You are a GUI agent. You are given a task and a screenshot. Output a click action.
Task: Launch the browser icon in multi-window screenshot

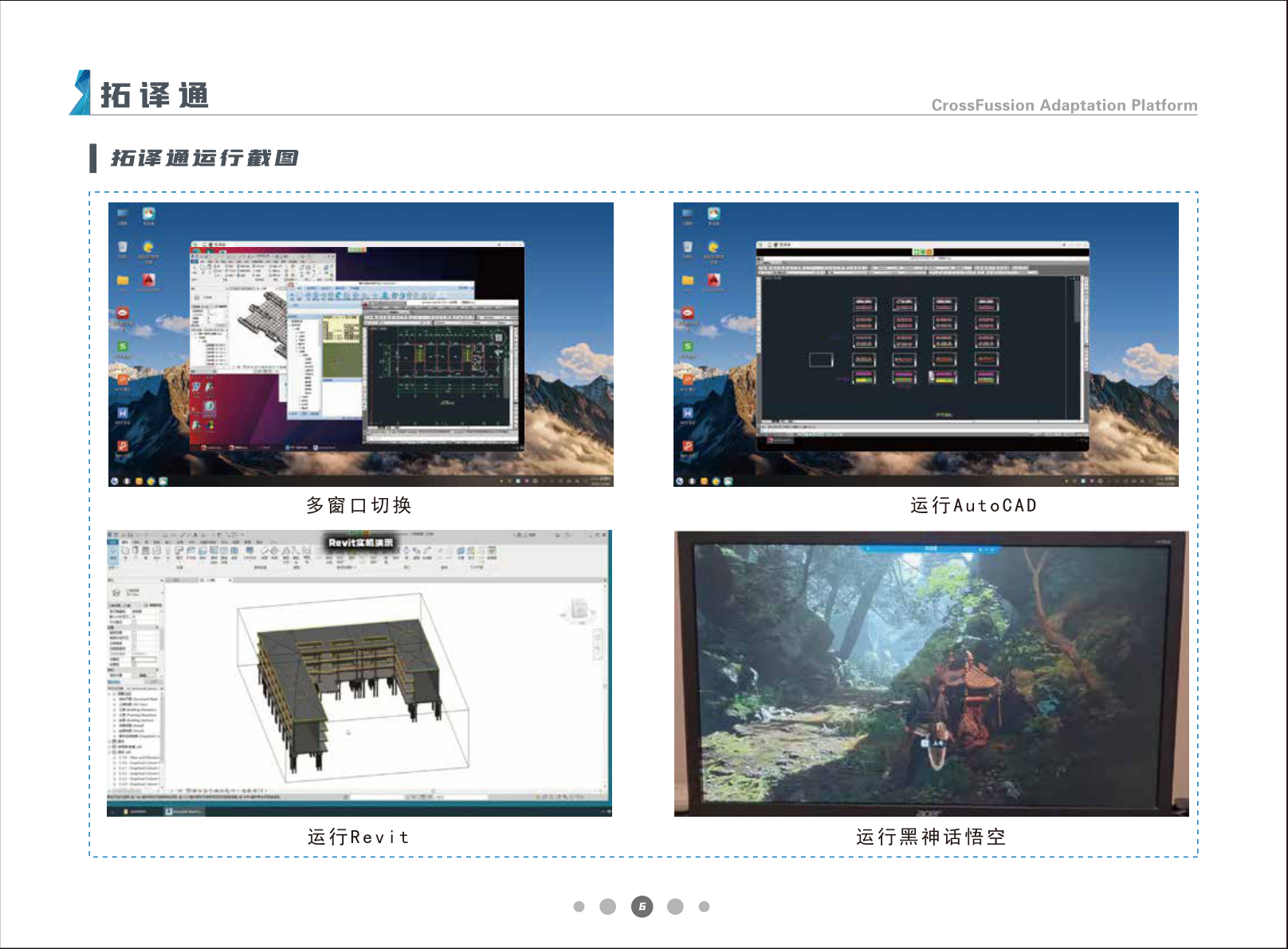[x=148, y=248]
